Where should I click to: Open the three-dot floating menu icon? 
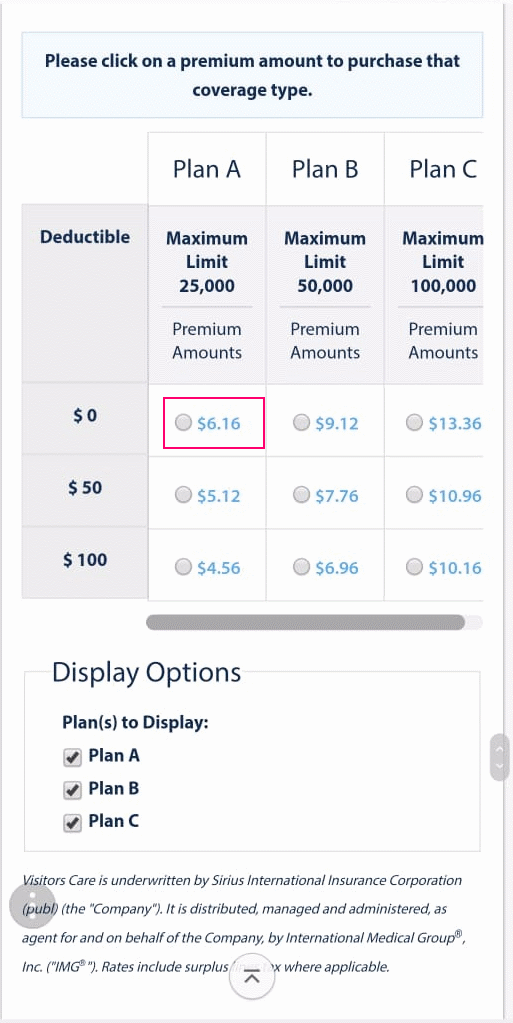[33, 904]
